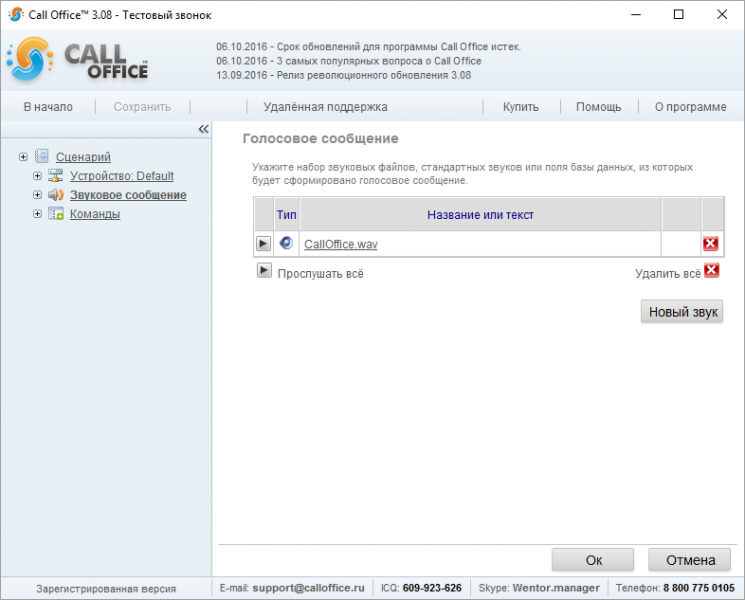Confirm with the Ок button
Viewport: 745px width, 600px height.
[593, 560]
